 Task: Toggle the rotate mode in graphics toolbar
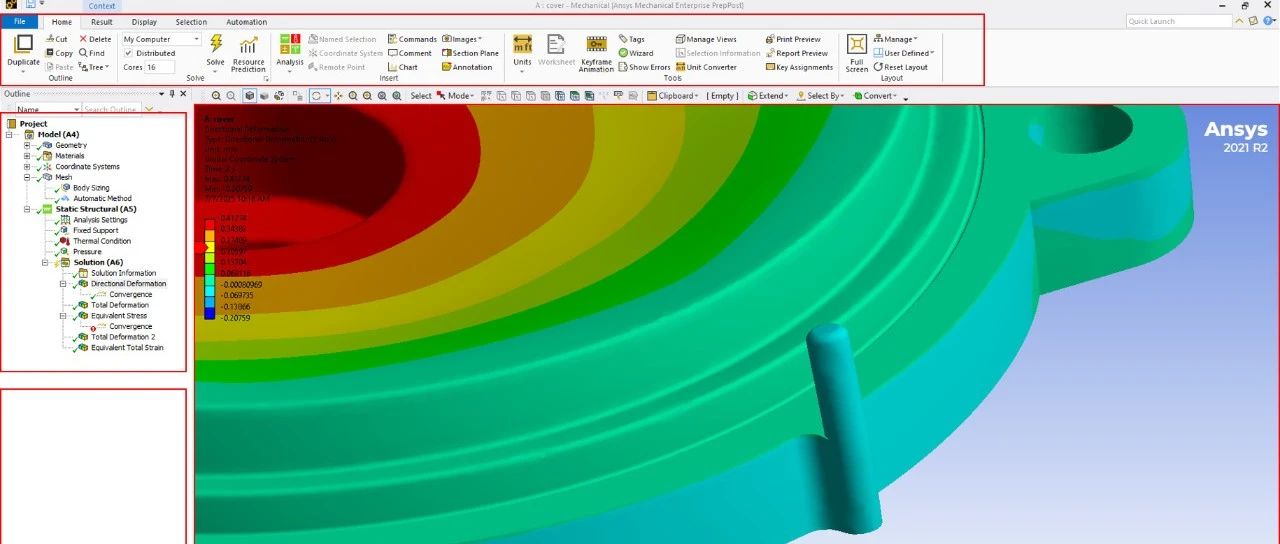coord(316,96)
